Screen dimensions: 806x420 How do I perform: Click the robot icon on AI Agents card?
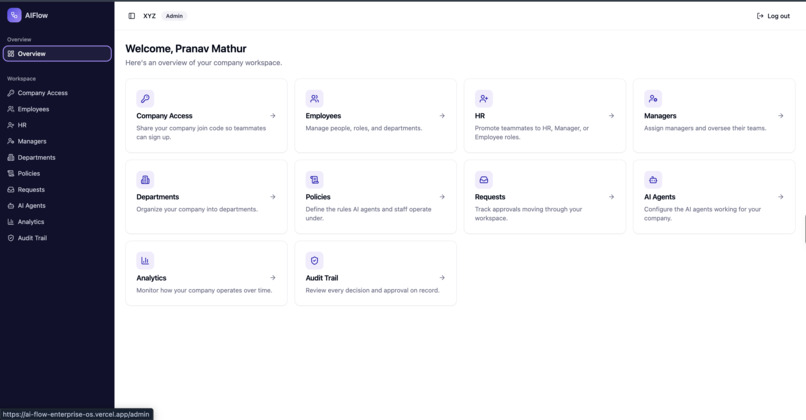tap(653, 179)
